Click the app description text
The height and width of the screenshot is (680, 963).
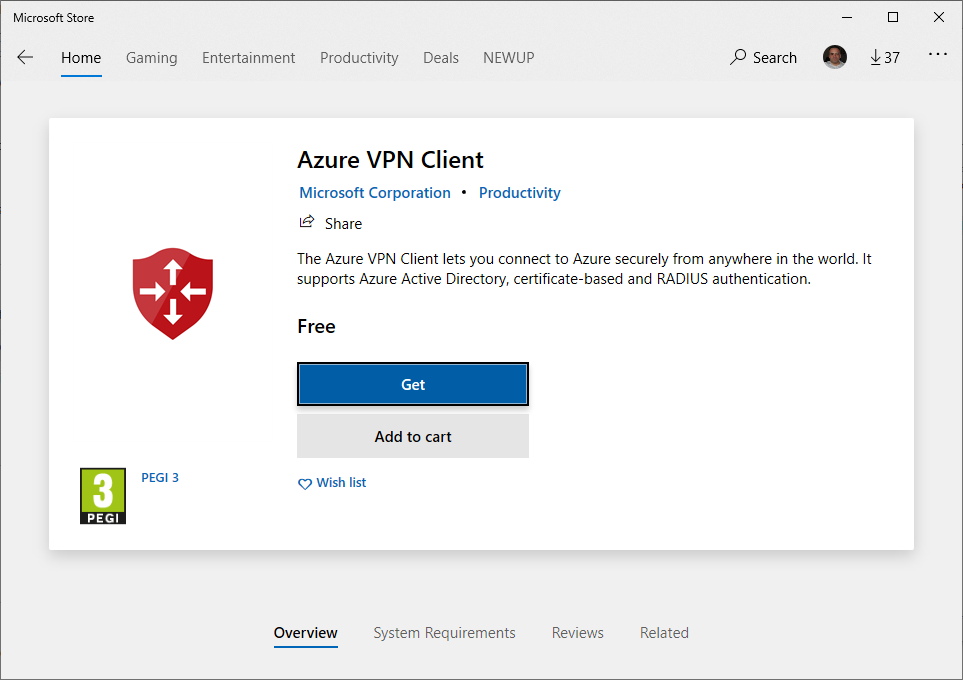pos(584,268)
